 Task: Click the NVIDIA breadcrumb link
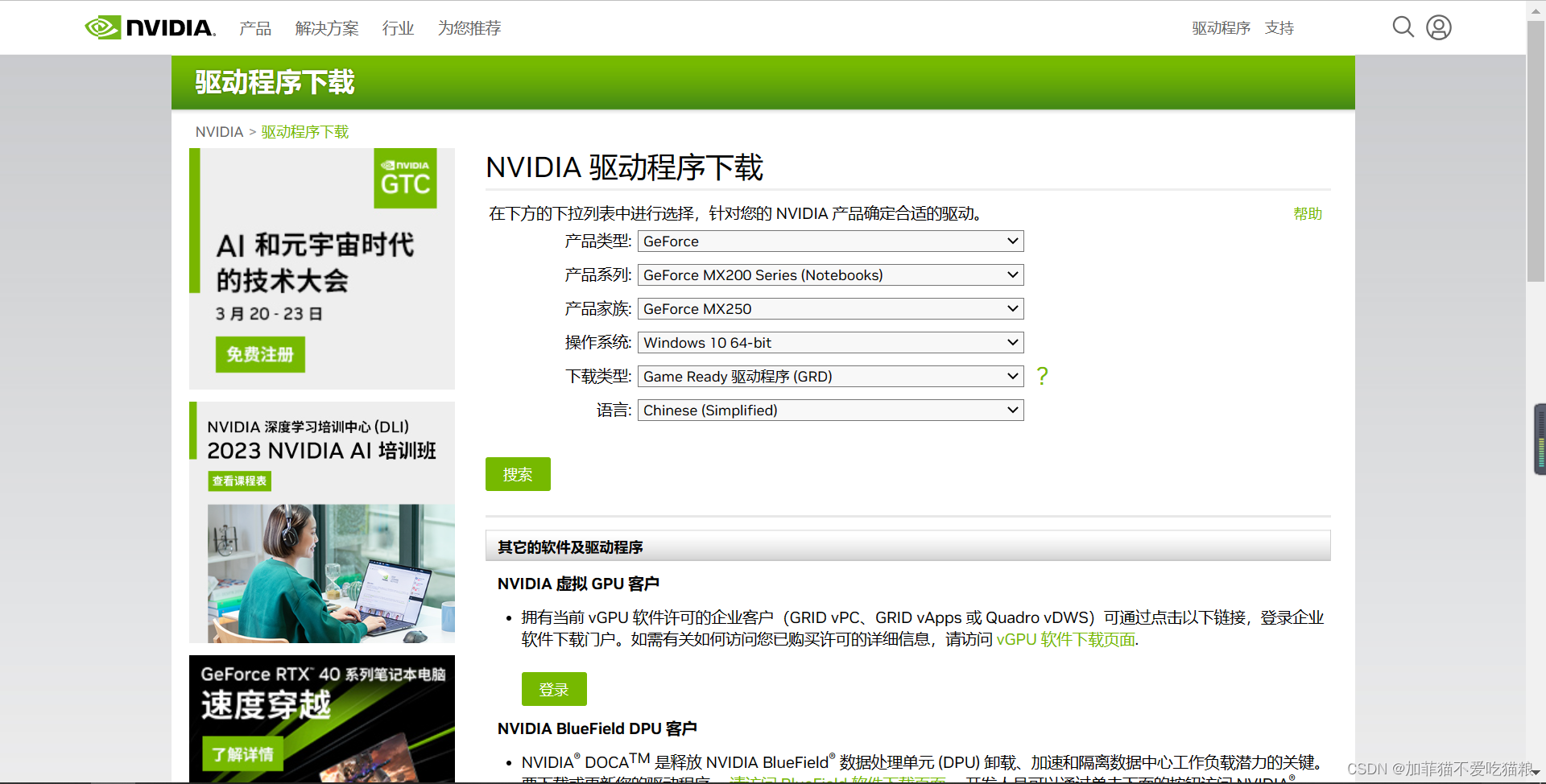[x=219, y=132]
